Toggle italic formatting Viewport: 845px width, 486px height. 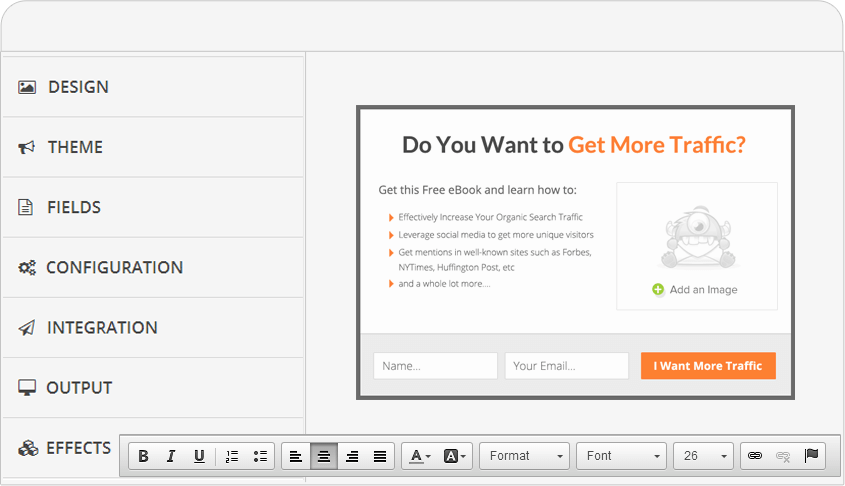(x=171, y=456)
